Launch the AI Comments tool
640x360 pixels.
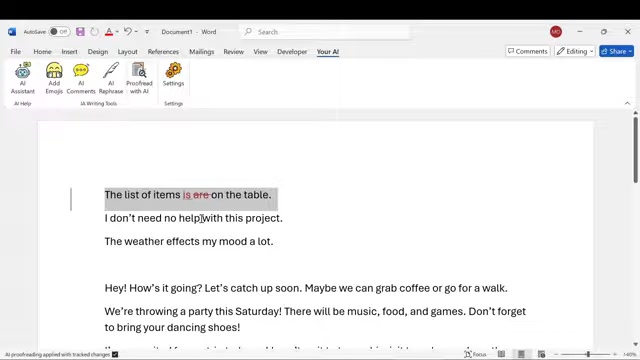pyautogui.click(x=81, y=78)
